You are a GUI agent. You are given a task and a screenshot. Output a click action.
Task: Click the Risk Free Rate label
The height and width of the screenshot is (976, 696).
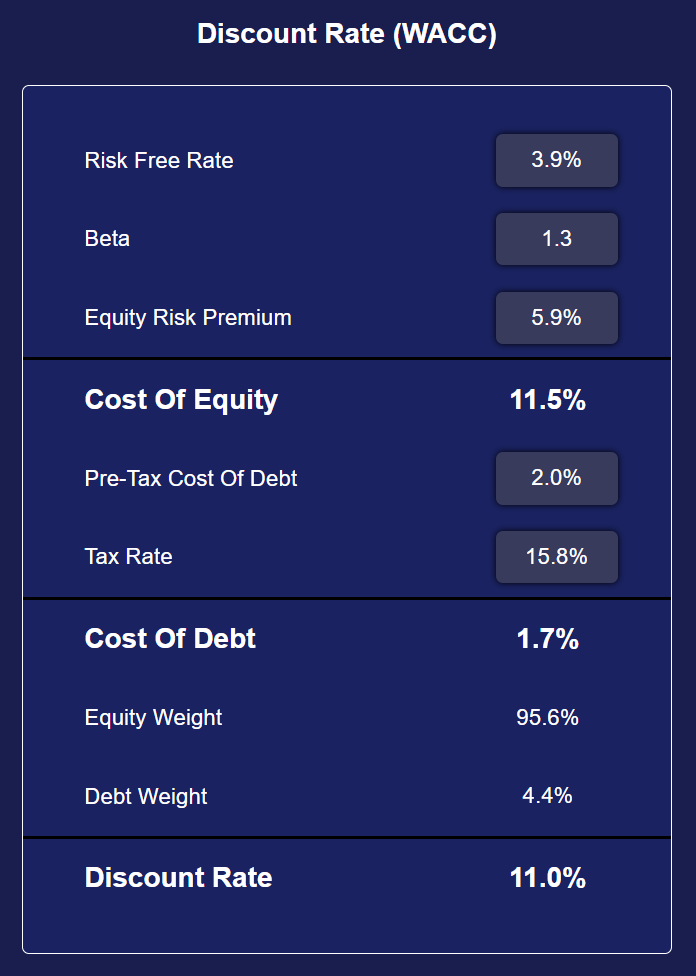tap(159, 161)
